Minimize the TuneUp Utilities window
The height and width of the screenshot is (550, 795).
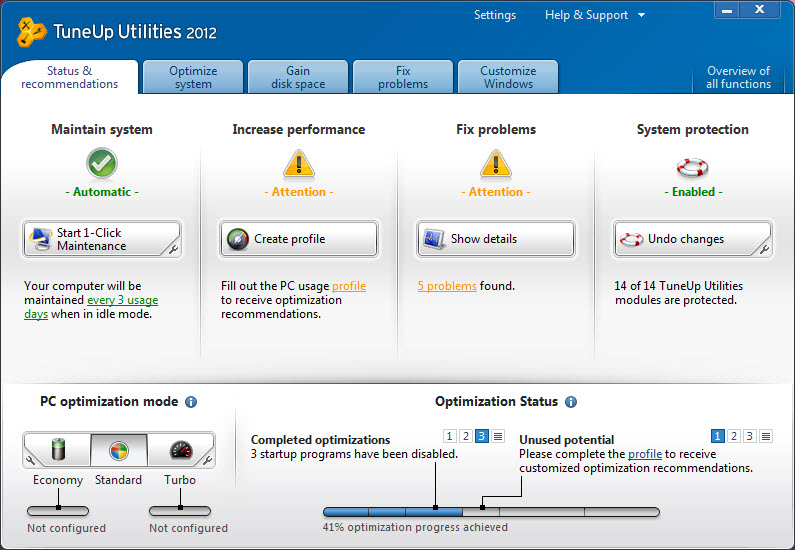[727, 9]
